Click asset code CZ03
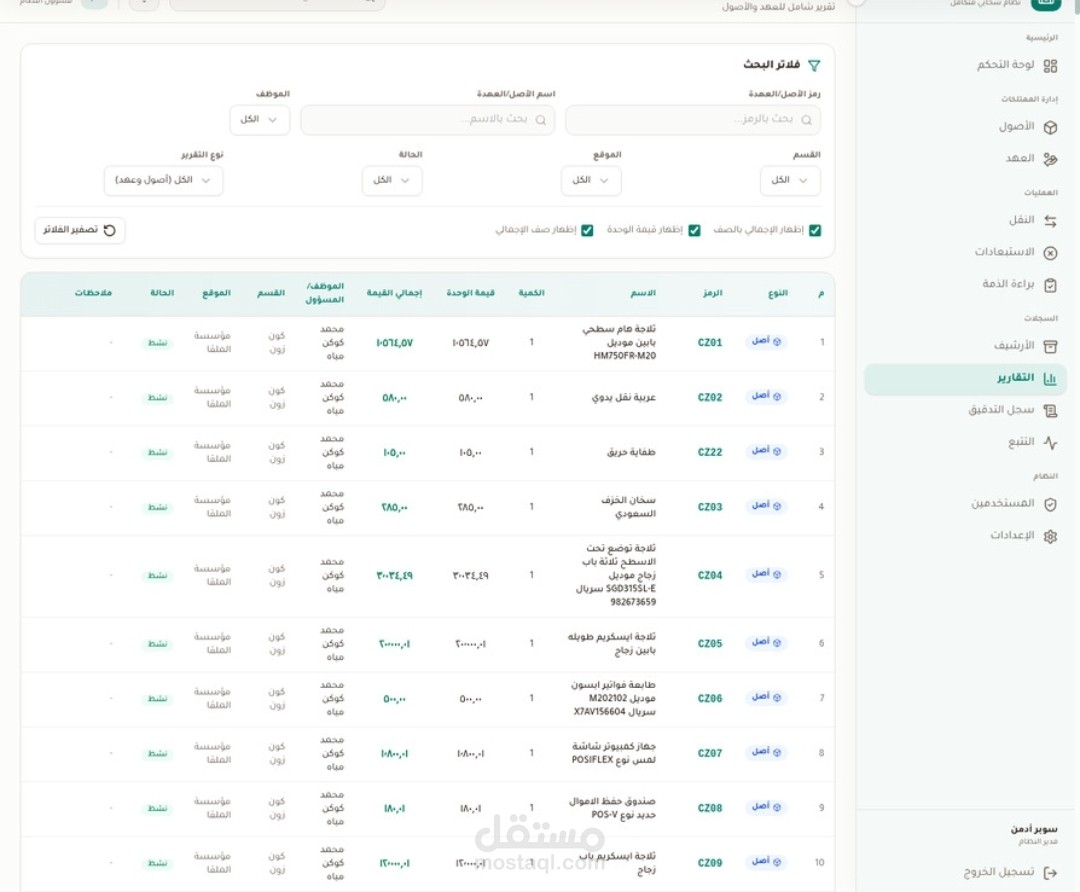 (710, 507)
